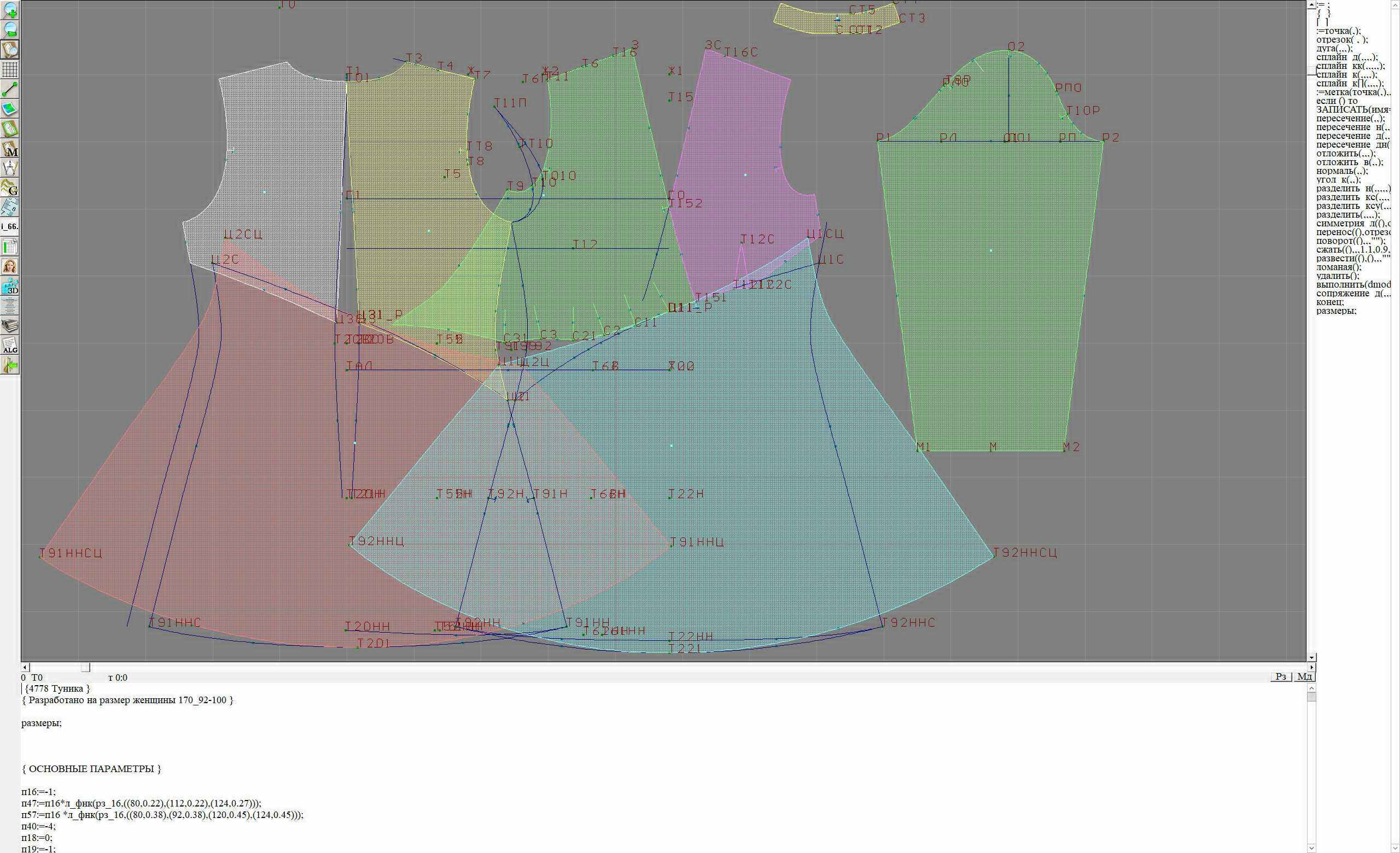The image size is (1400, 853).
Task: Open the ALG algorithm document icon
Action: (10, 345)
